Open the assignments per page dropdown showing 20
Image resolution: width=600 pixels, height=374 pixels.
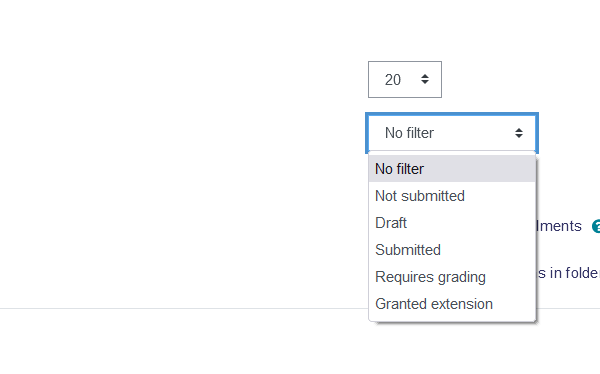pyautogui.click(x=405, y=79)
